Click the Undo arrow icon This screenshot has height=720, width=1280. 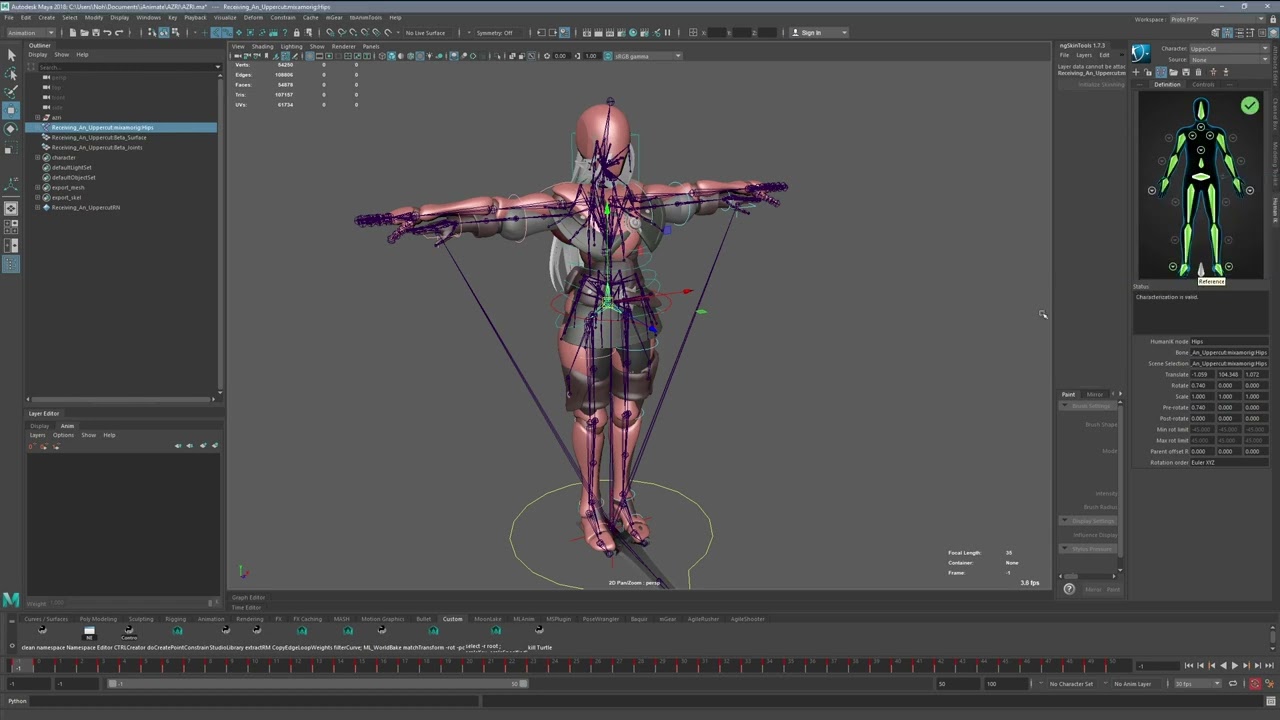[107, 32]
